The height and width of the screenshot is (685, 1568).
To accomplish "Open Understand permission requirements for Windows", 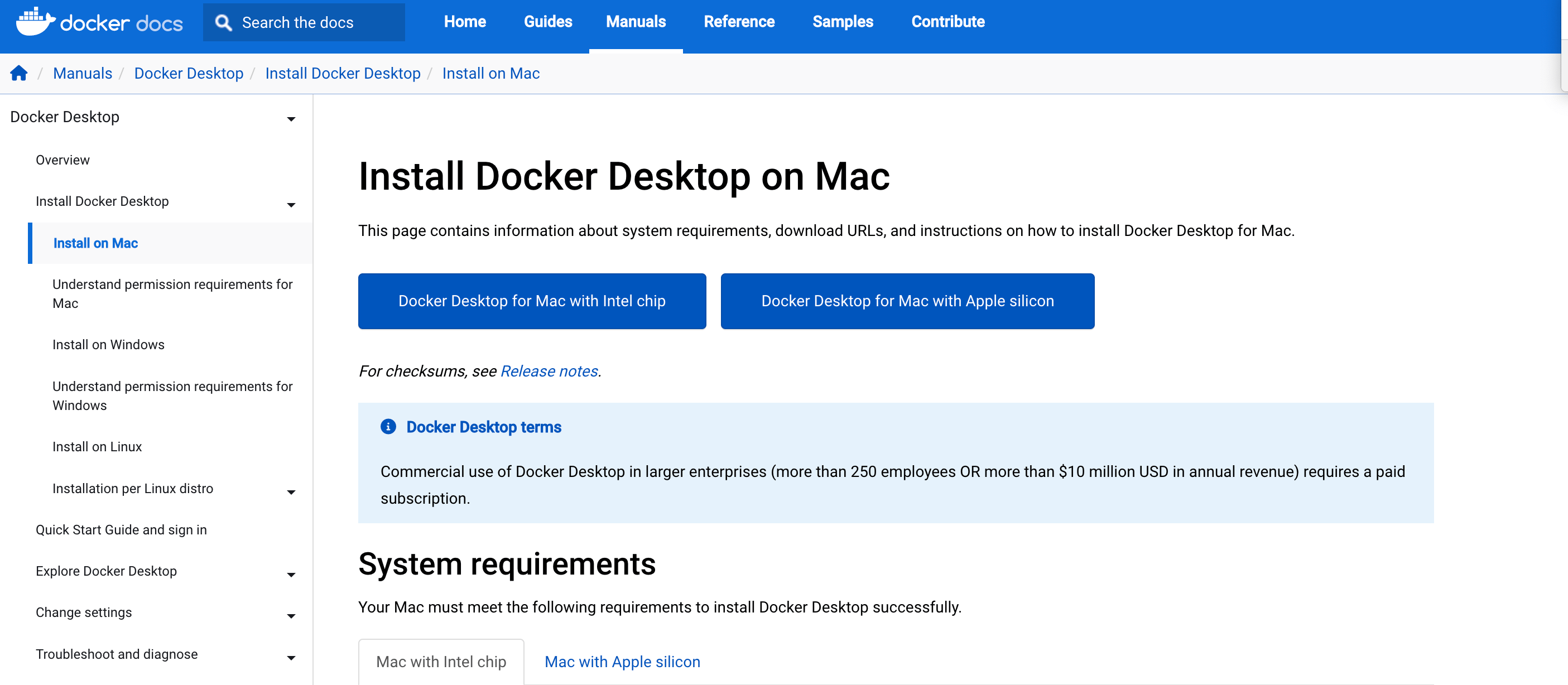I will (173, 395).
